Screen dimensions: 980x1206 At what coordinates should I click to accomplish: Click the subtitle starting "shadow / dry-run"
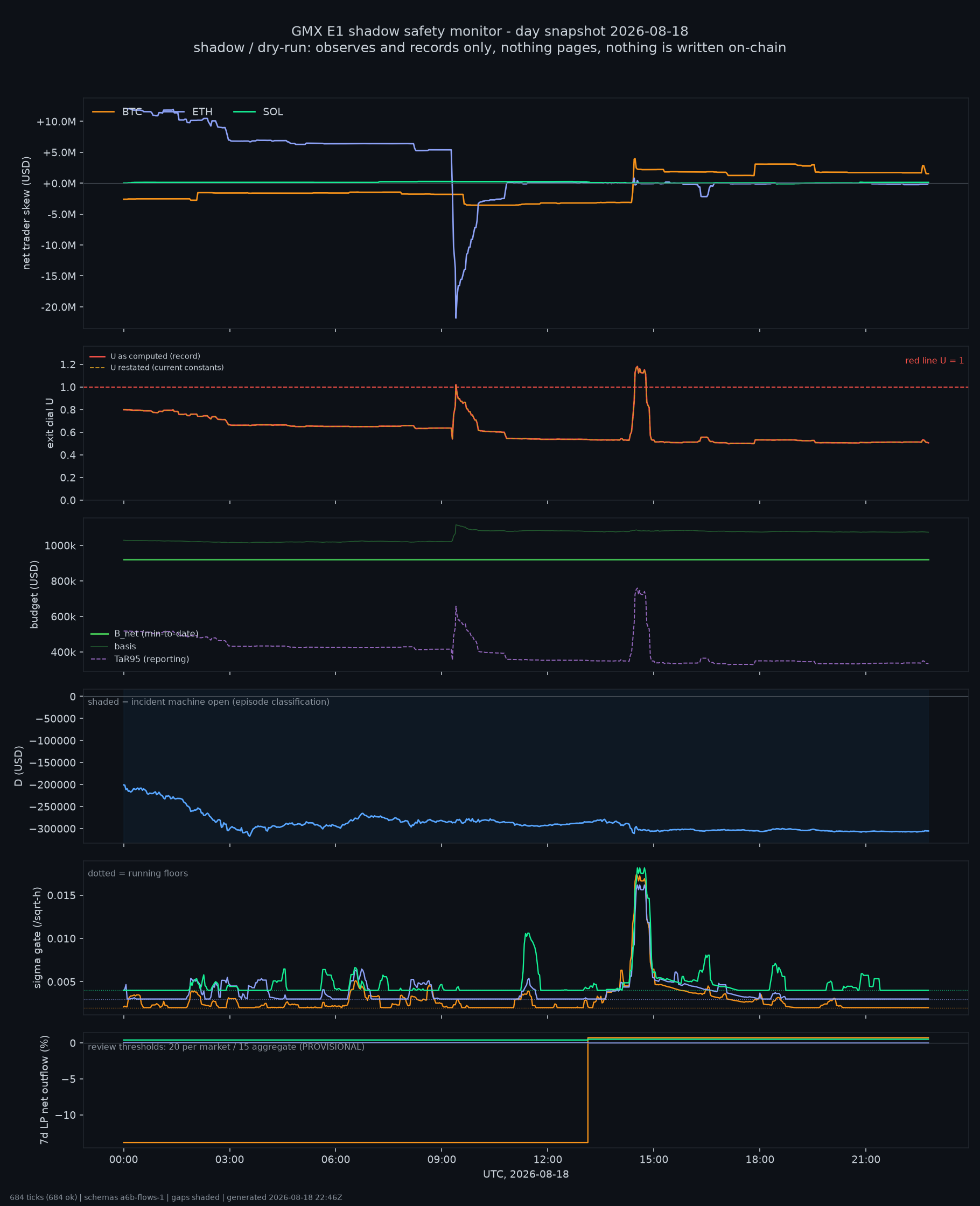coord(490,47)
